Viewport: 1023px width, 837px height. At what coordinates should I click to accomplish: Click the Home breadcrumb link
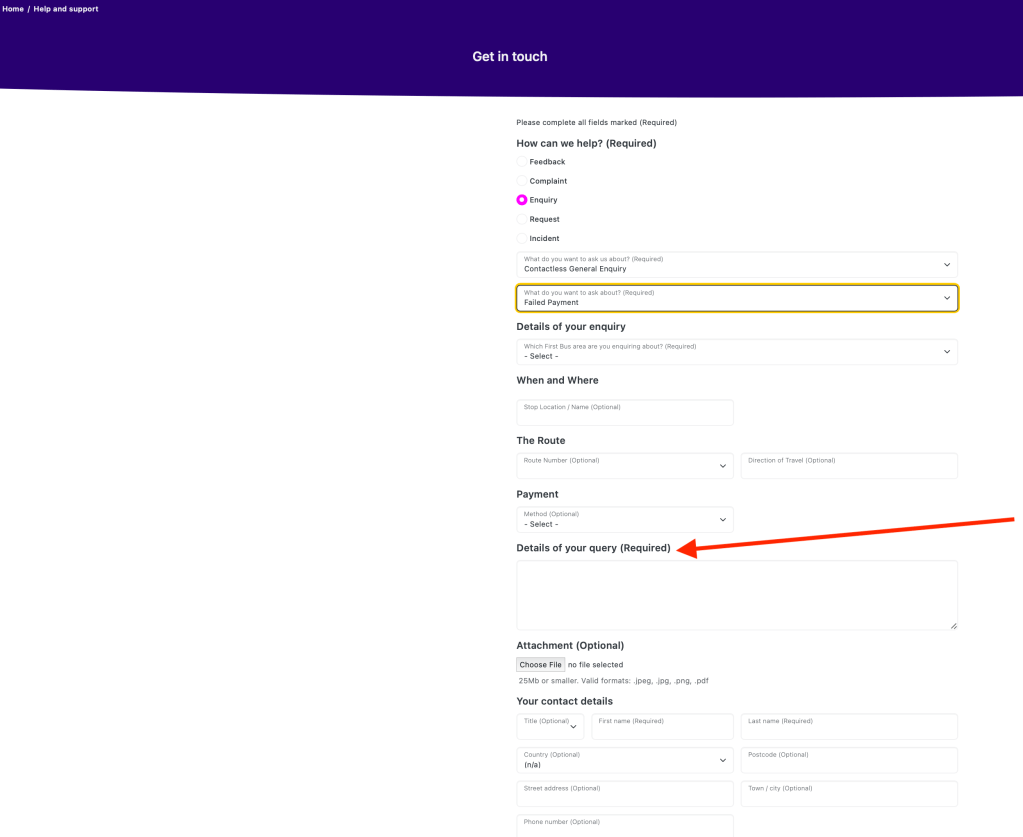13,9
